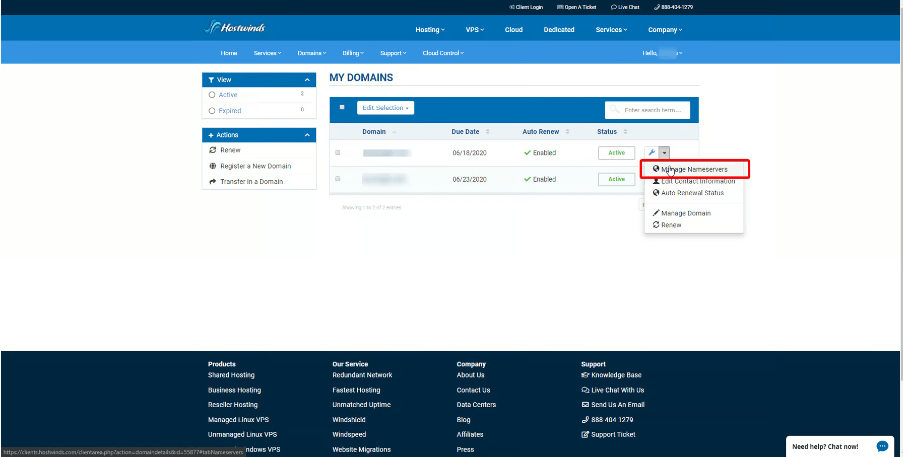Image resolution: width=903 pixels, height=457 pixels.
Task: Open the Dedicated page
Action: [x=559, y=29]
